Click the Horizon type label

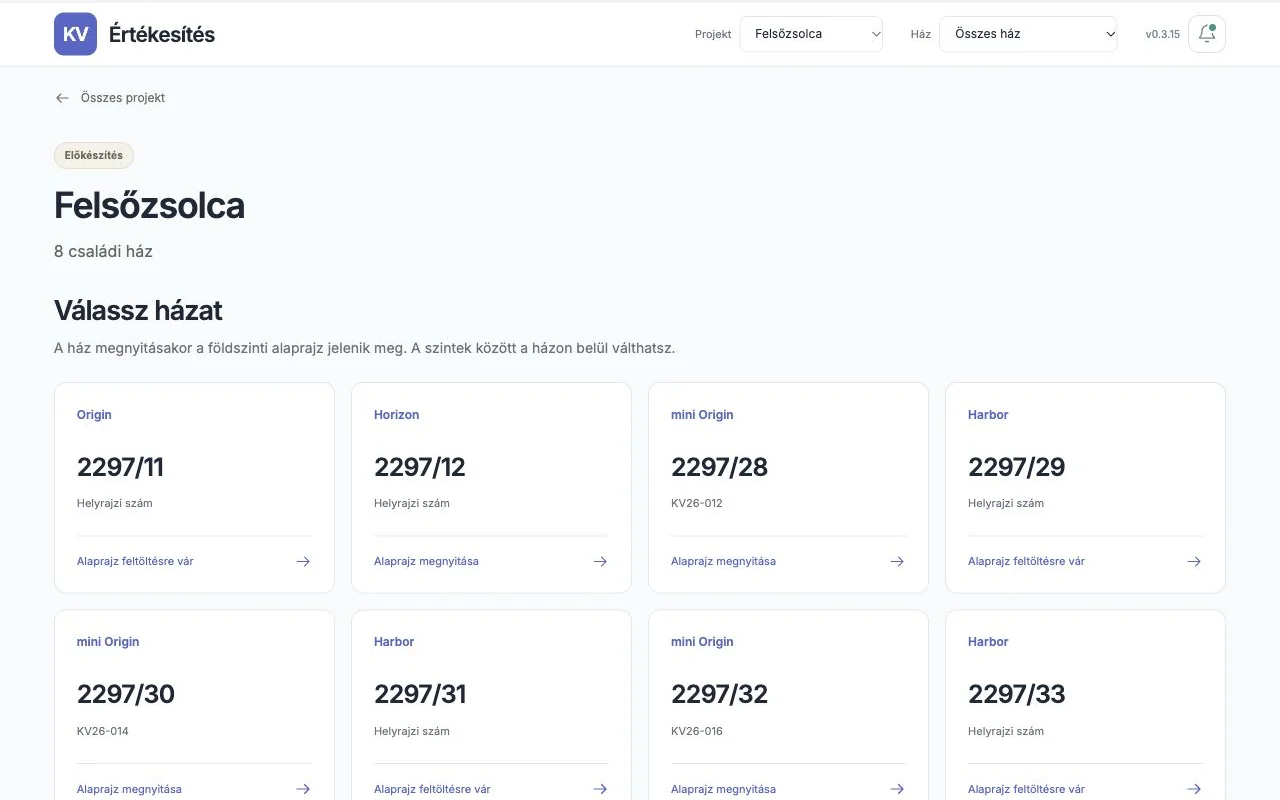click(397, 415)
